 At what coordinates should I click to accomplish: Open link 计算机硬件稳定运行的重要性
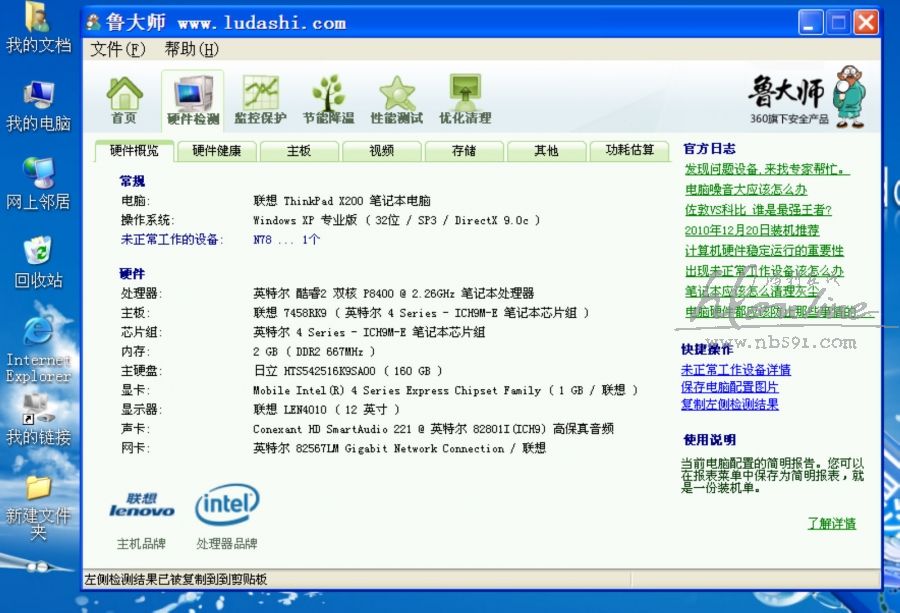click(764, 251)
